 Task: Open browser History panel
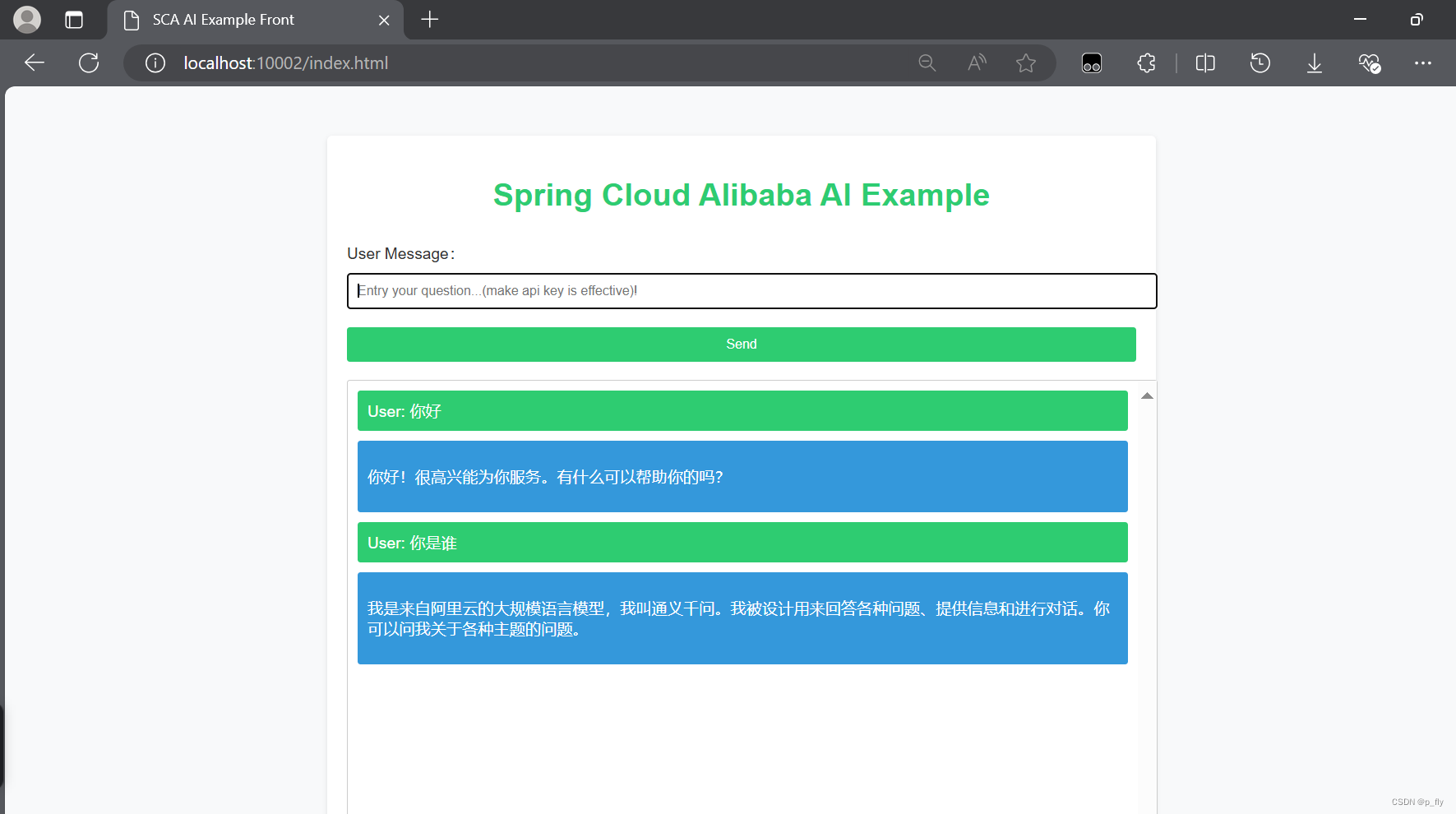[x=1260, y=63]
